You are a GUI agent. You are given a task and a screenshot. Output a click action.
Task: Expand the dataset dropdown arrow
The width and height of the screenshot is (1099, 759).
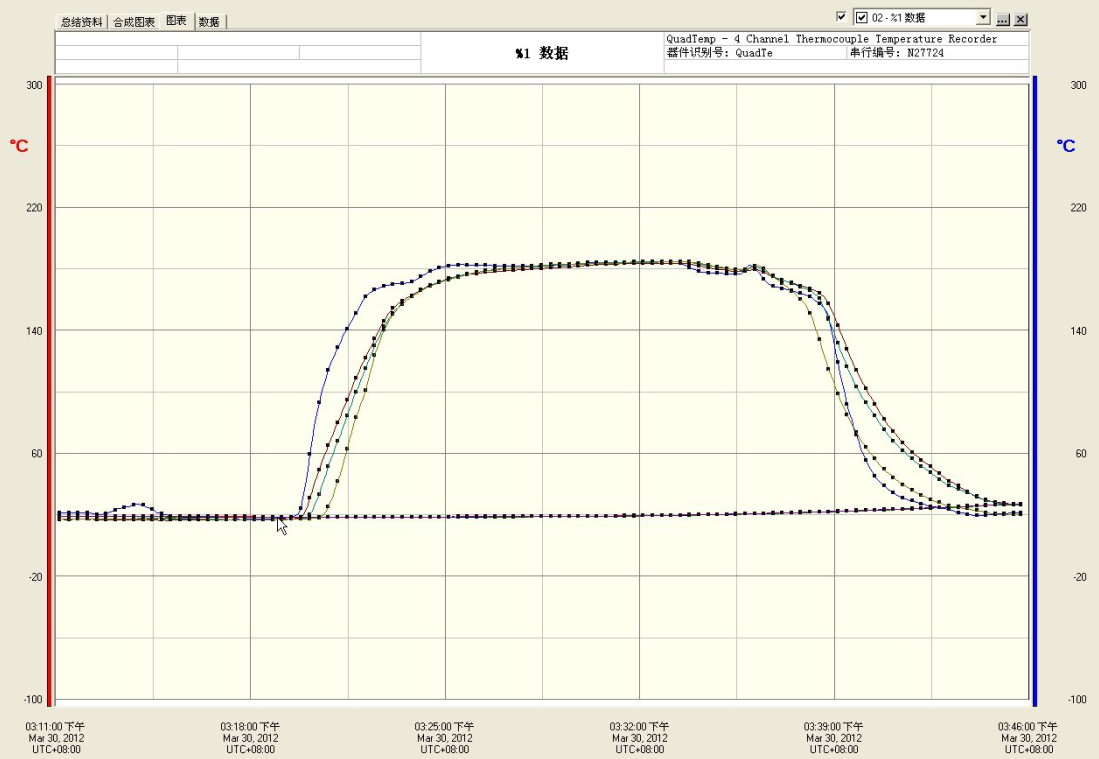pos(983,18)
